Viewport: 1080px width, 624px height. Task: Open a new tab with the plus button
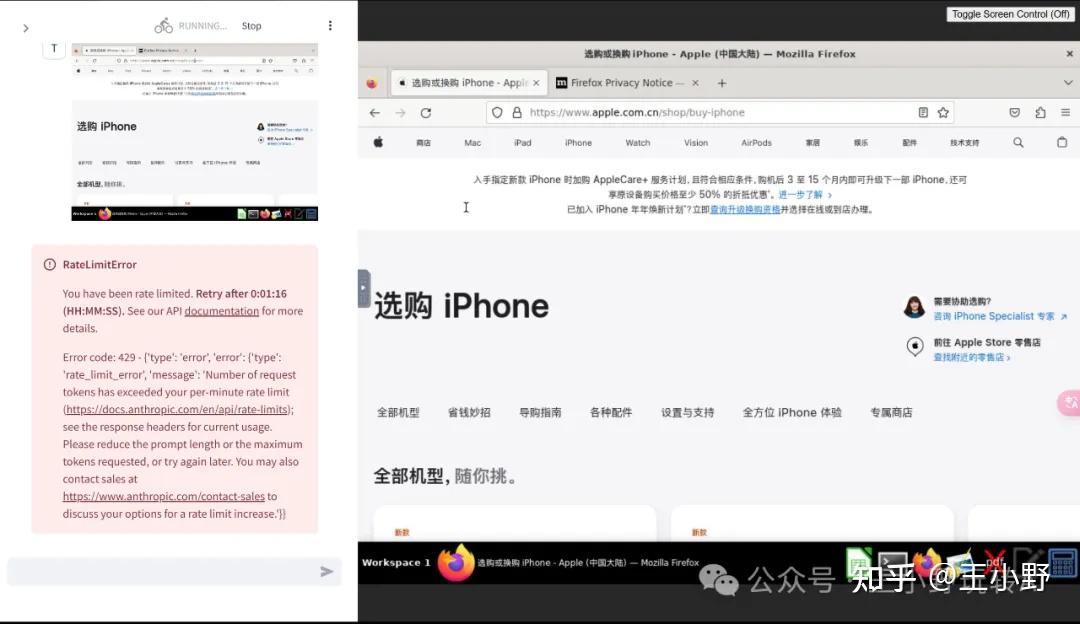pyautogui.click(x=722, y=83)
